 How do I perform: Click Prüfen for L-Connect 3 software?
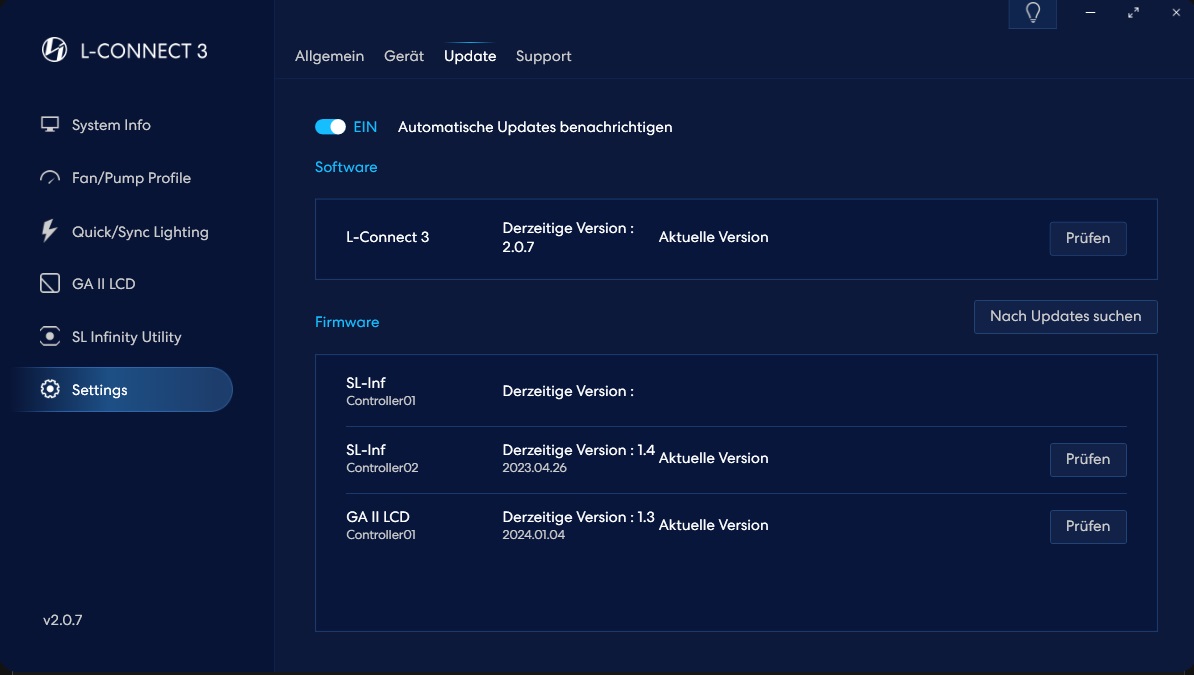1087,238
